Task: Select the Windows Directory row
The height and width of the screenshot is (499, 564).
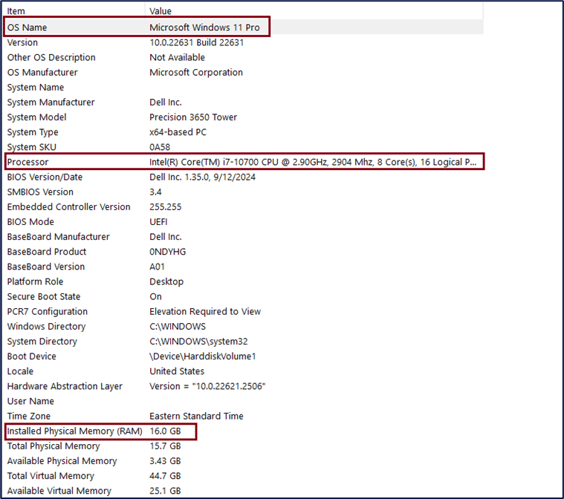Action: click(x=243, y=326)
